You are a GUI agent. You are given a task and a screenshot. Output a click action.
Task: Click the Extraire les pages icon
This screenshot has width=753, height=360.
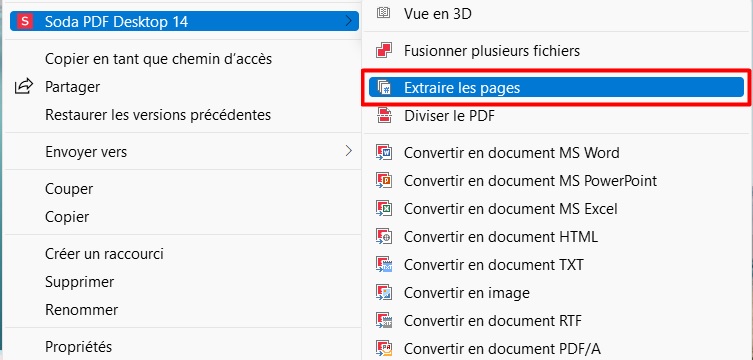[384, 87]
